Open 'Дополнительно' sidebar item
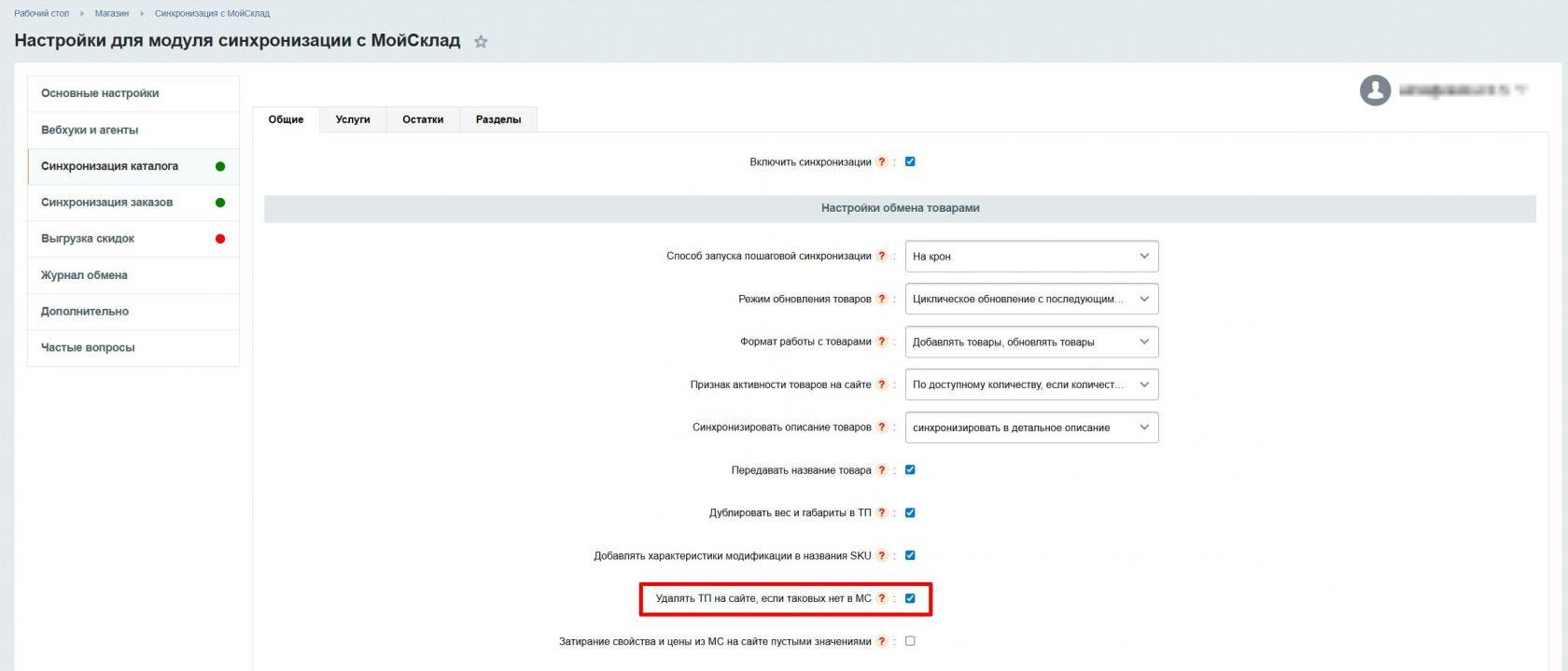Image resolution: width=1568 pixels, height=671 pixels. [133, 312]
